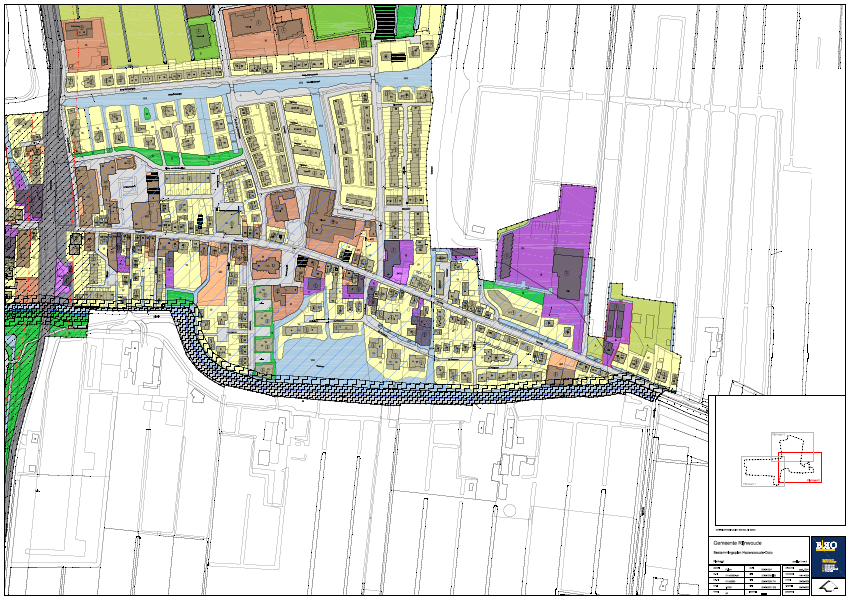Image resolution: width=850 pixels, height=600 pixels.
Task: Click the north arrow symbol below the BRO logo
Action: [826, 587]
